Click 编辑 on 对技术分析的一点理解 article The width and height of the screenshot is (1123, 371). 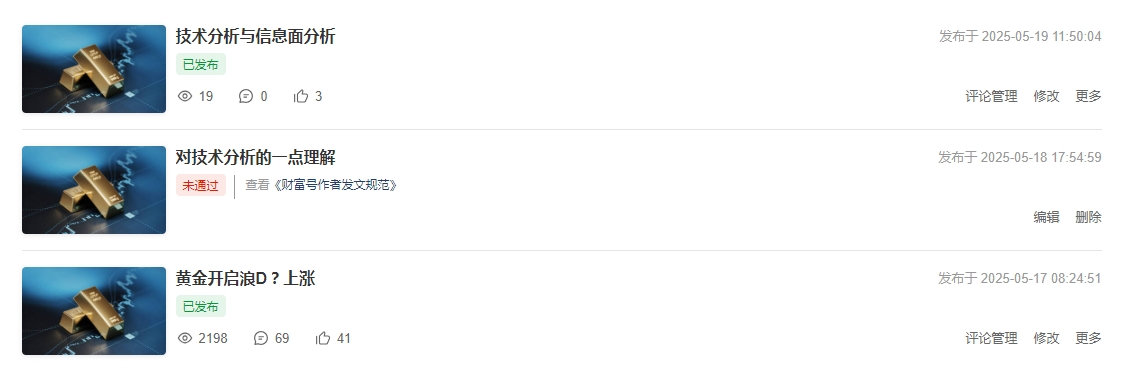coord(1046,217)
